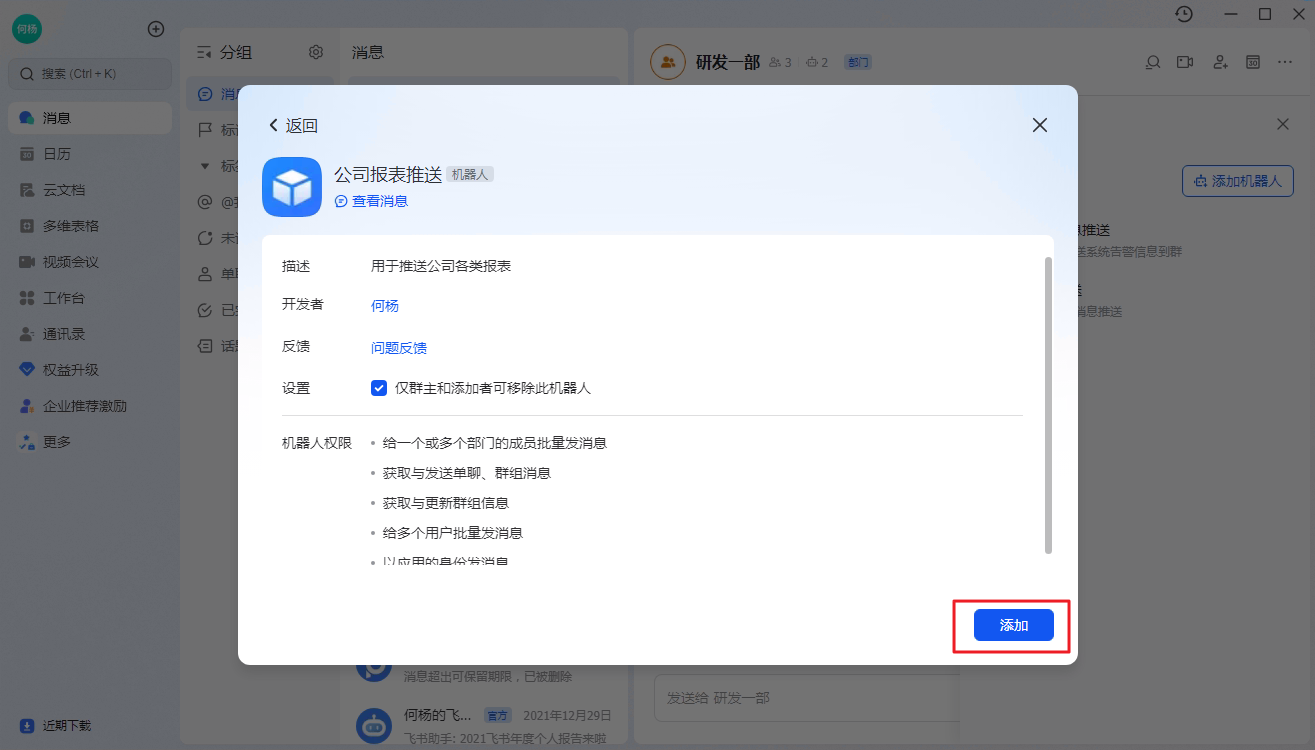Click the 返回 back arrow
This screenshot has height=750, width=1315.
[293, 125]
